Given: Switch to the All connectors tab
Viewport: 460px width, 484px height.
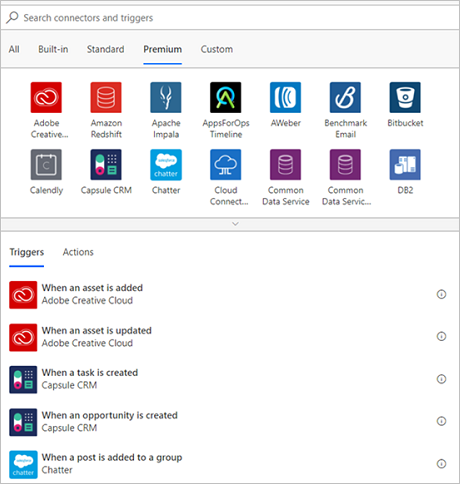Looking at the screenshot, I should (x=14, y=49).
